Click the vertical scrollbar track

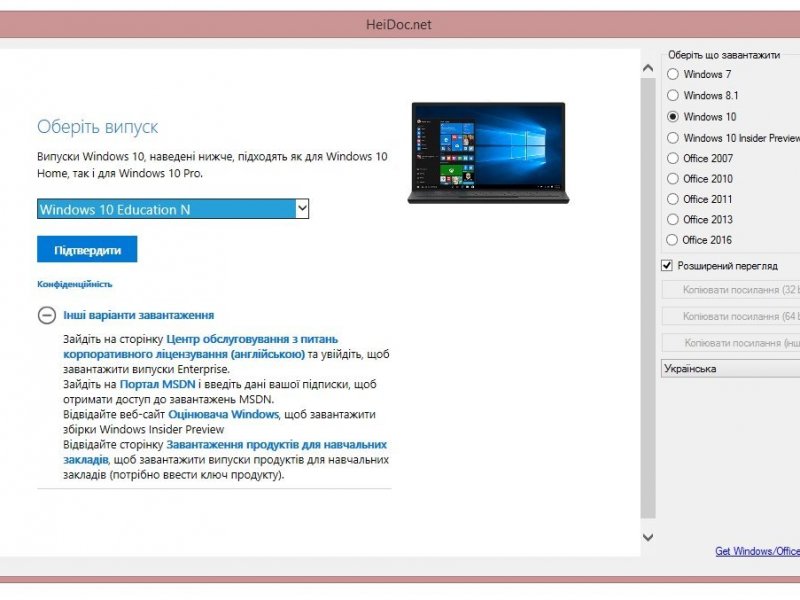coord(648,298)
